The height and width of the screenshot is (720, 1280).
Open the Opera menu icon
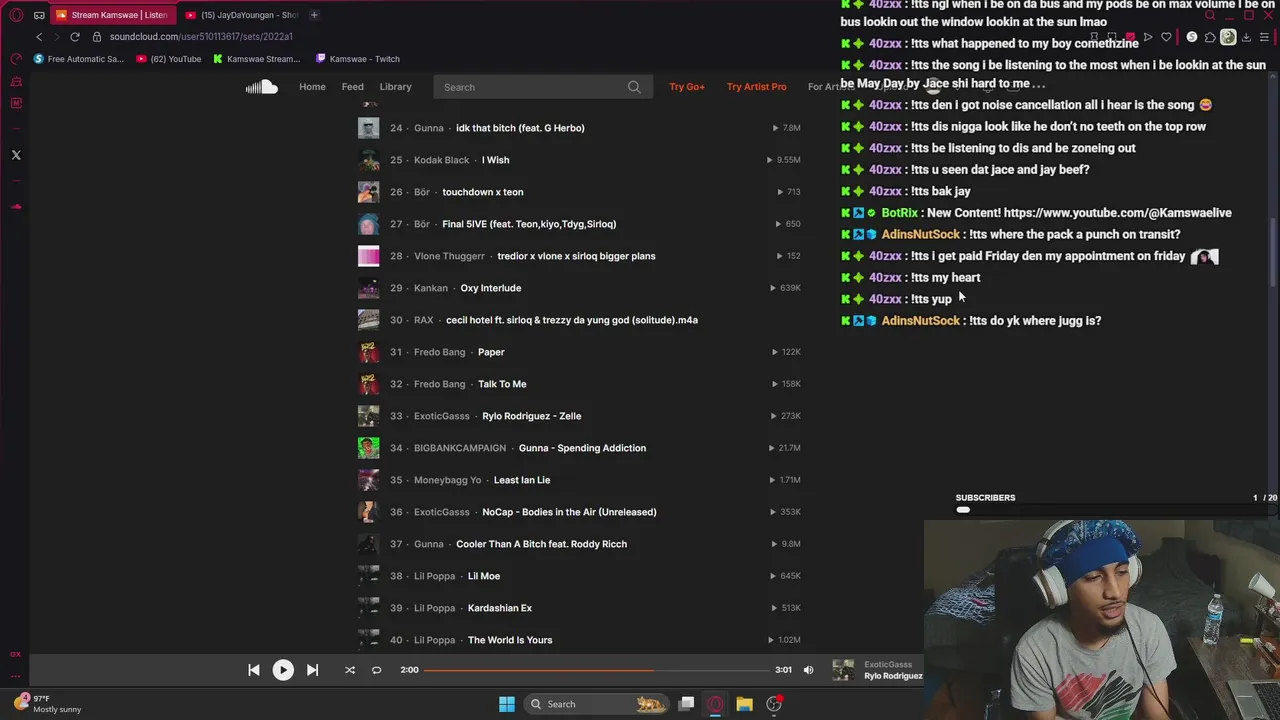pyautogui.click(x=16, y=15)
